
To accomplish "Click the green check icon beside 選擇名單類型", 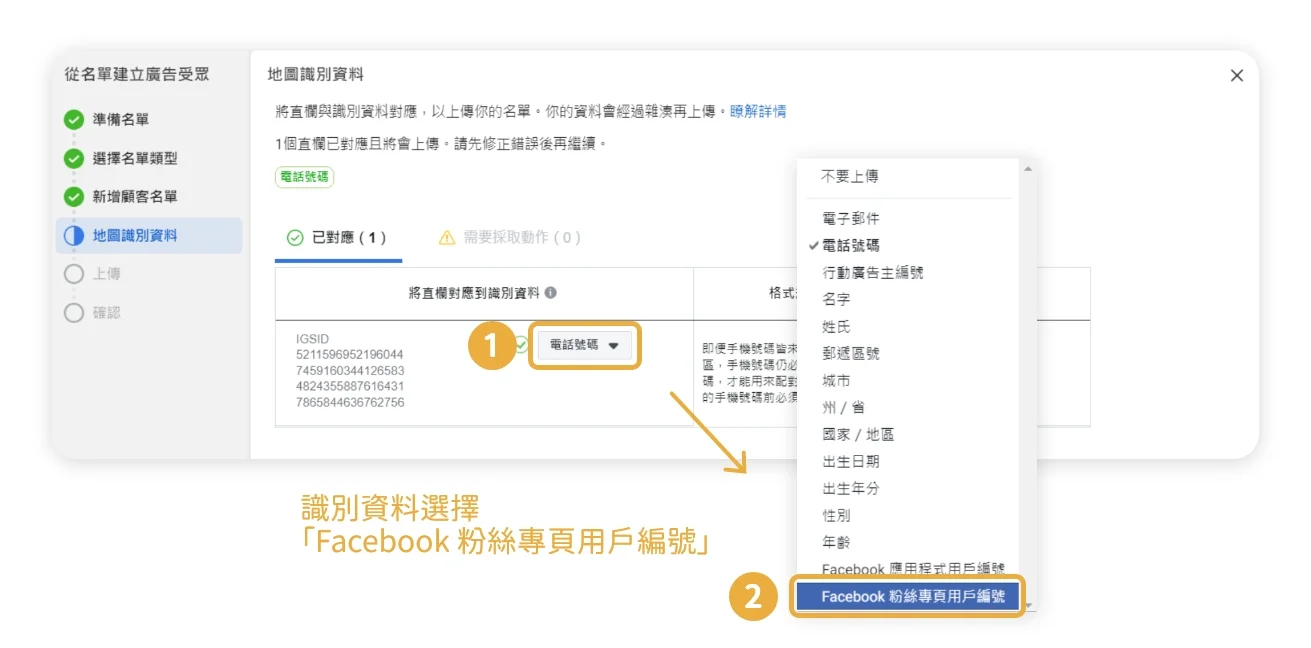I will (74, 158).
